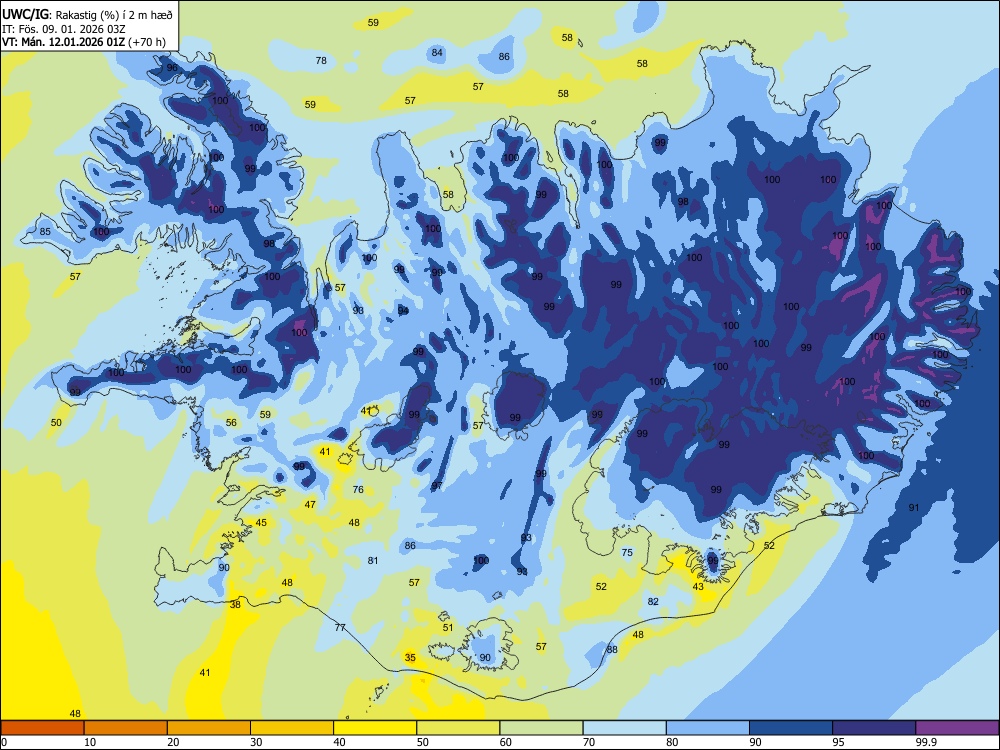
Task: Click the humidity value '82' on the map
Action: (653, 601)
